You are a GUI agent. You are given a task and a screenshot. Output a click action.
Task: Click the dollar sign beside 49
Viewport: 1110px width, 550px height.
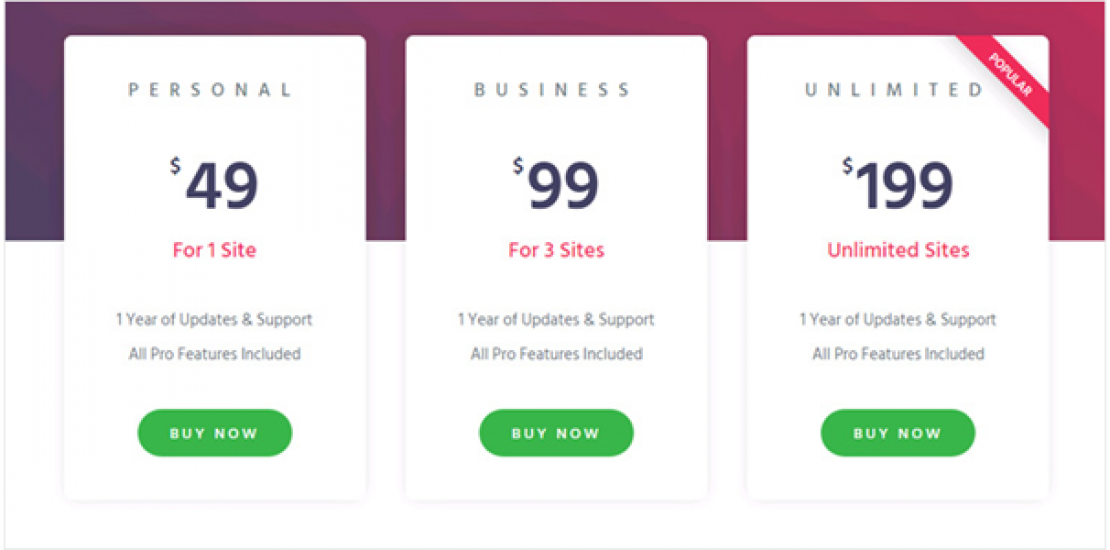[175, 166]
